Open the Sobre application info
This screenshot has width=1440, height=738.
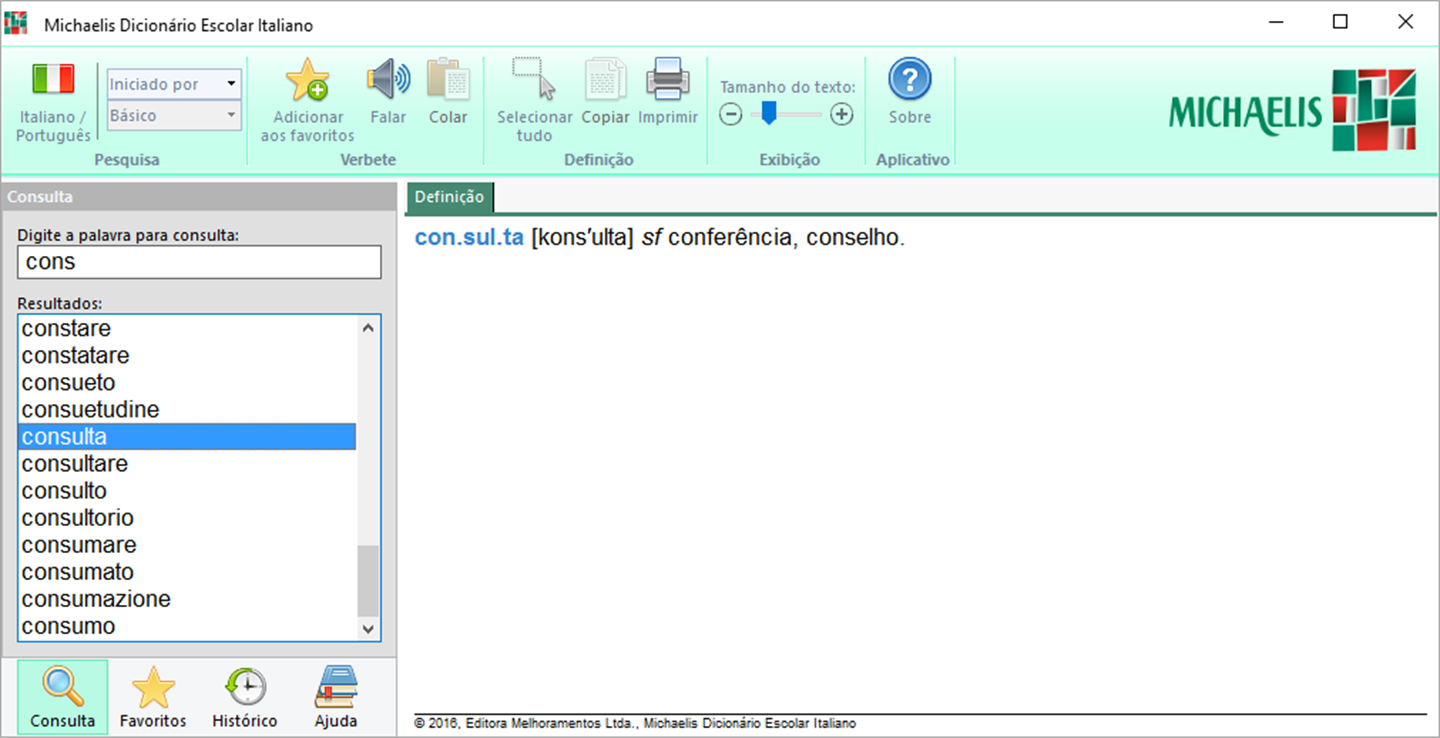[x=910, y=92]
